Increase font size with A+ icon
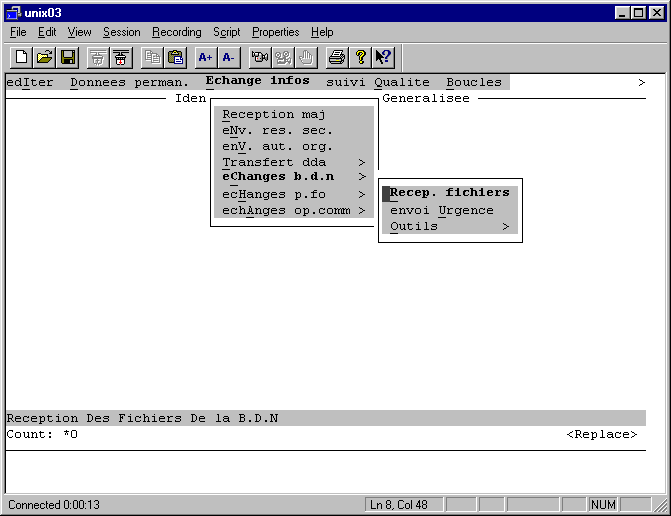671x516 pixels. click(206, 57)
